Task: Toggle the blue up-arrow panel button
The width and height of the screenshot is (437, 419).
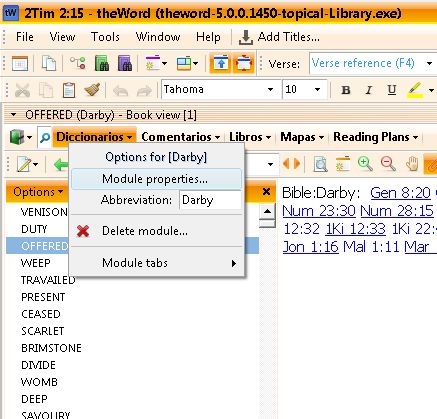Action: [x=220, y=63]
